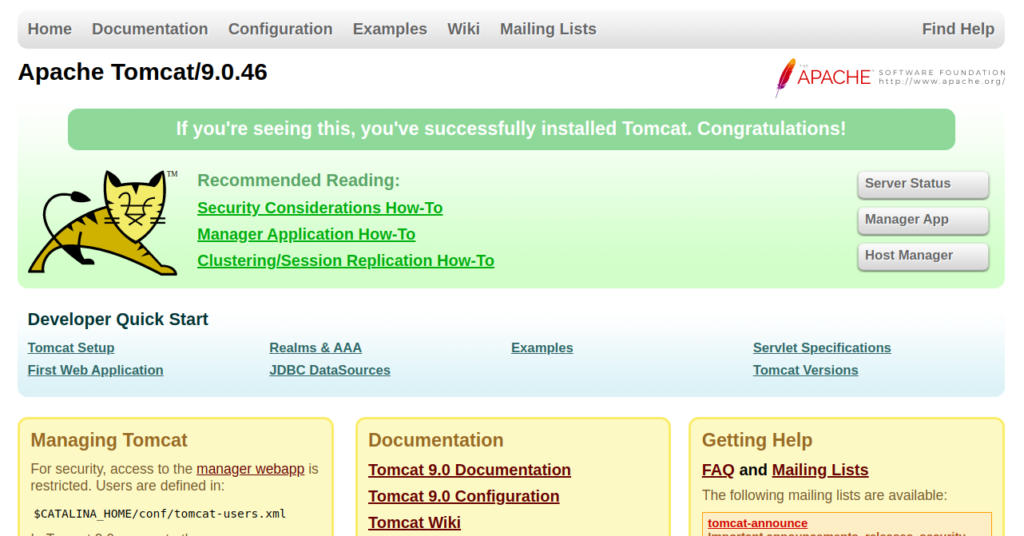Open the Home navigation item

point(50,29)
